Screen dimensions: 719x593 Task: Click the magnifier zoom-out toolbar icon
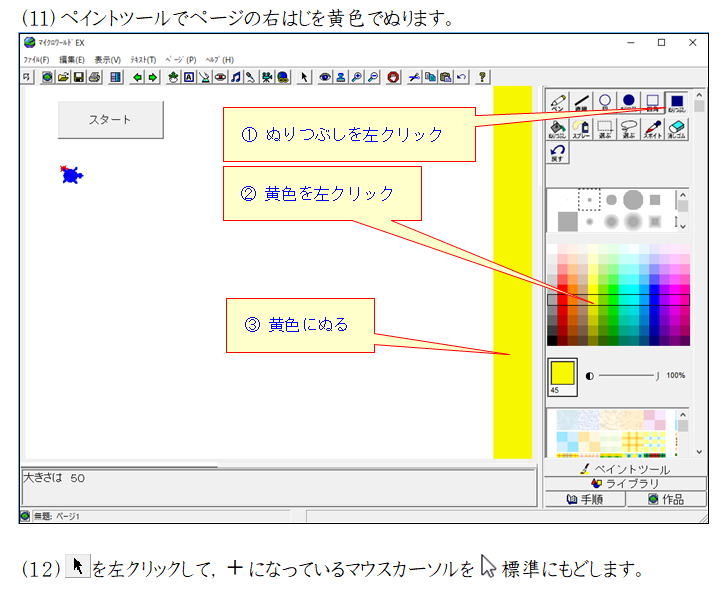pos(373,77)
